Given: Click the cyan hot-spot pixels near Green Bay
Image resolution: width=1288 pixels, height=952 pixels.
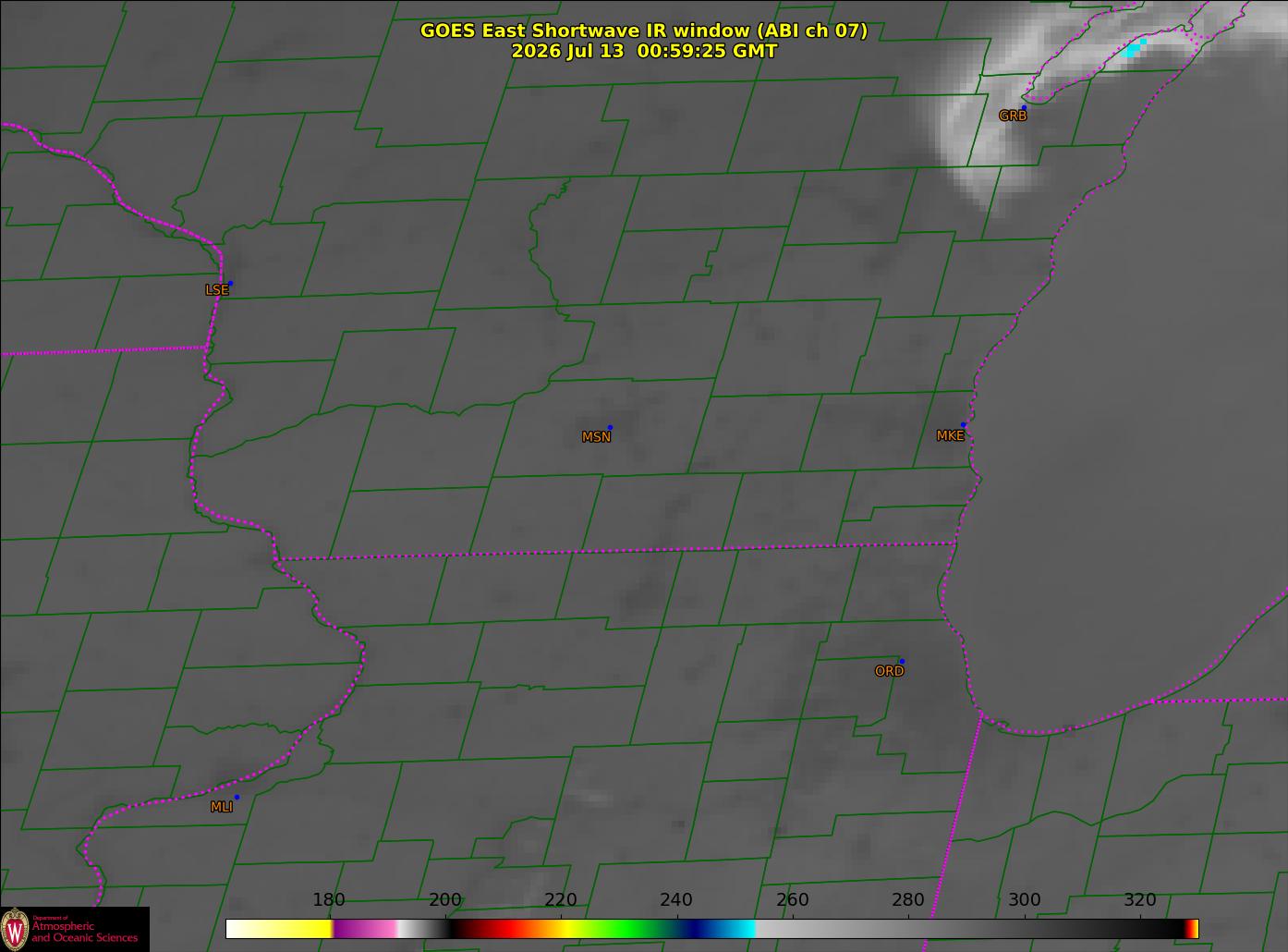Looking at the screenshot, I should [1134, 49].
